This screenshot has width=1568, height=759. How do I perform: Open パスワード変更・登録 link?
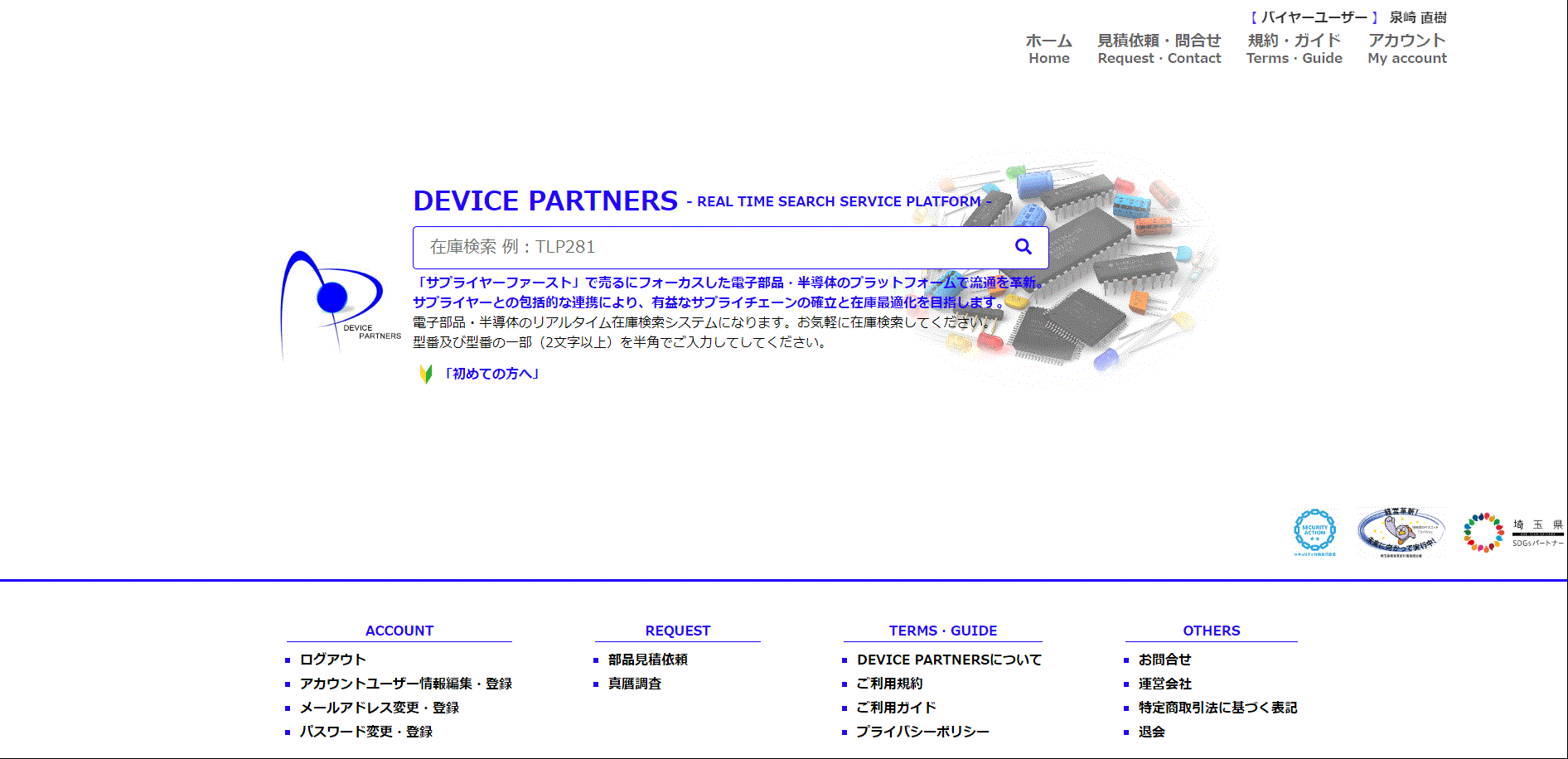coord(366,732)
